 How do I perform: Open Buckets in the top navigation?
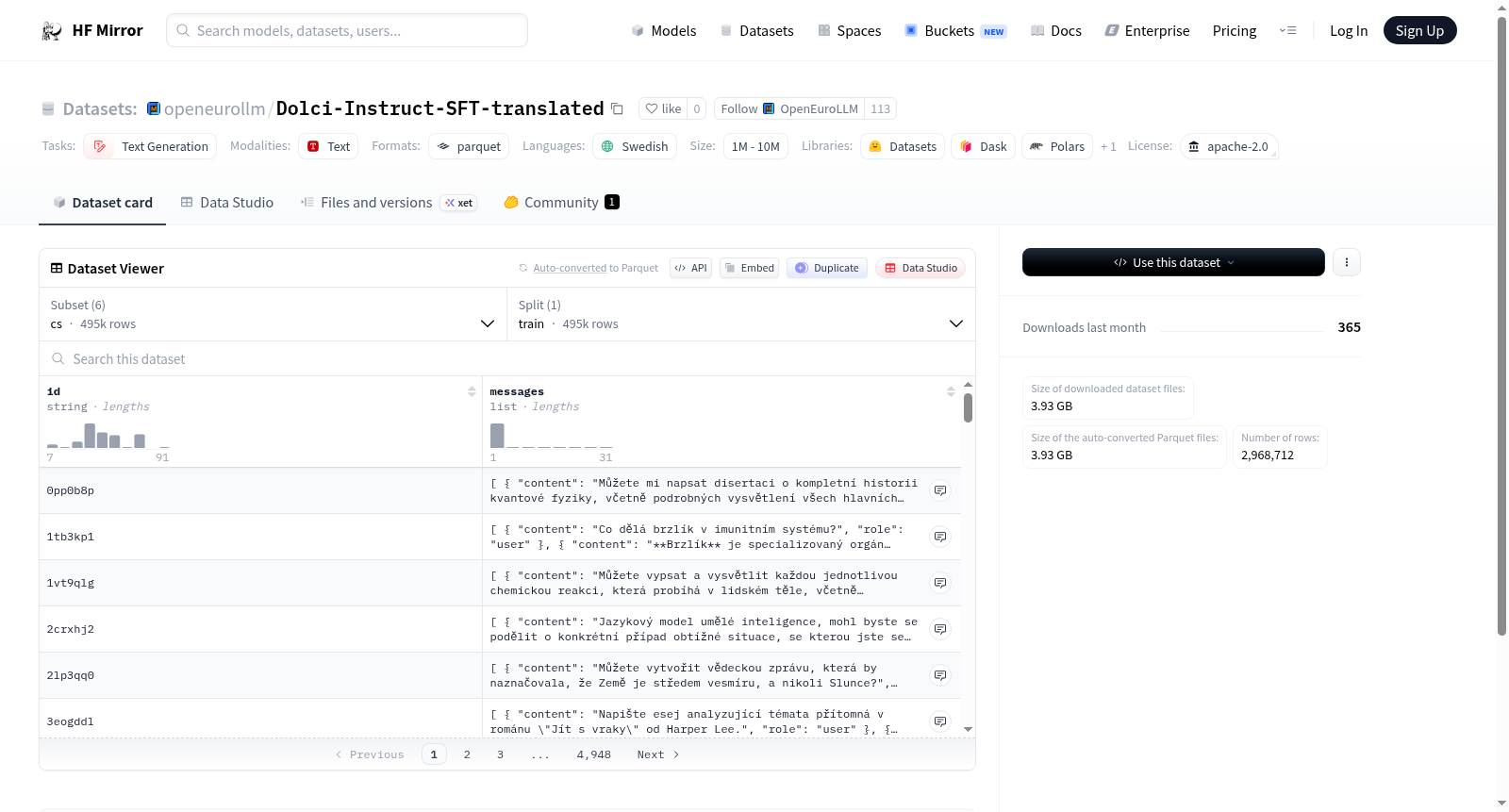[955, 31]
